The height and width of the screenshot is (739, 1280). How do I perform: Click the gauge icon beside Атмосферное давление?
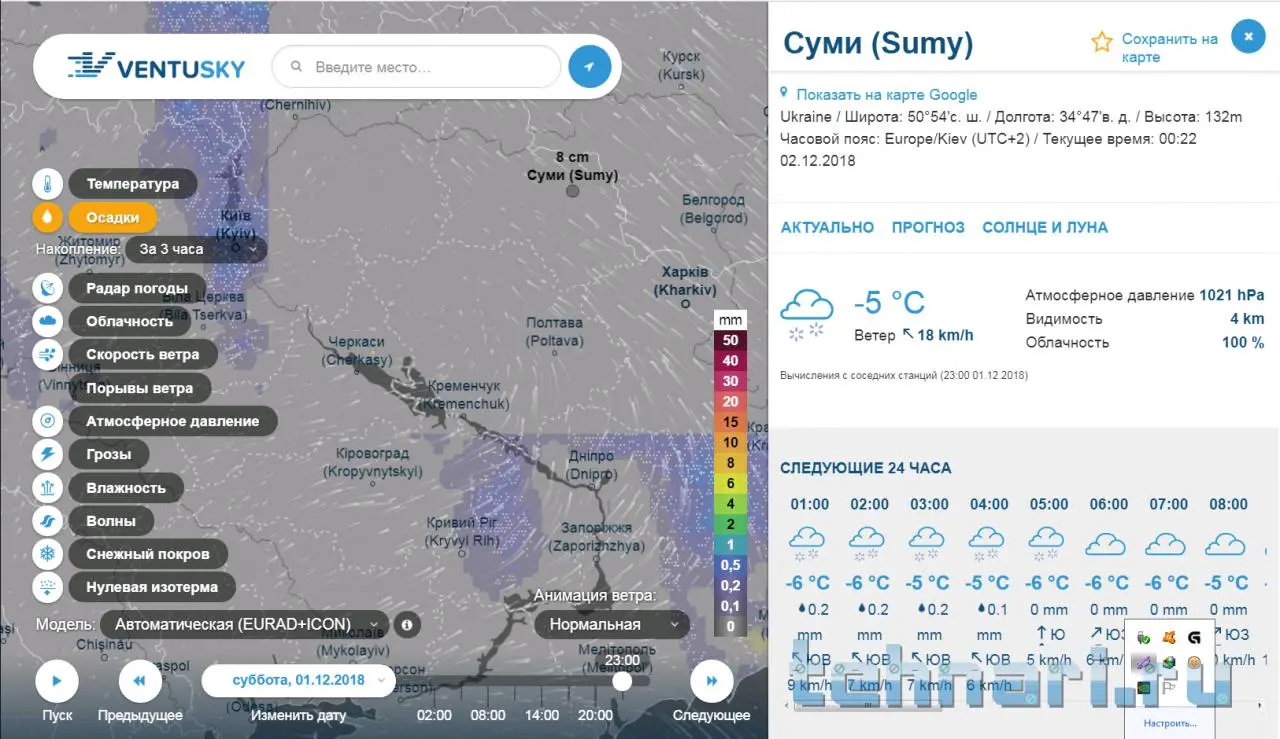pyautogui.click(x=48, y=421)
